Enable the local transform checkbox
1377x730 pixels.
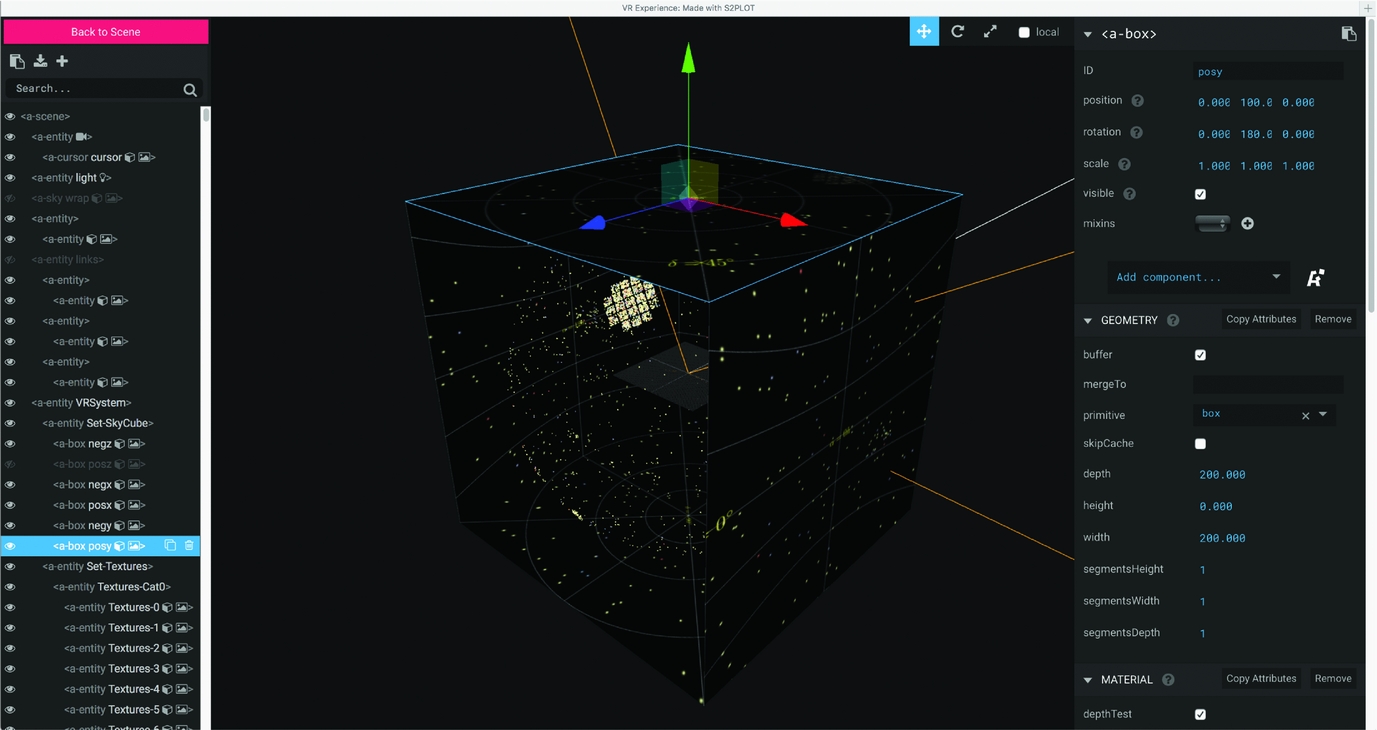(x=1024, y=32)
